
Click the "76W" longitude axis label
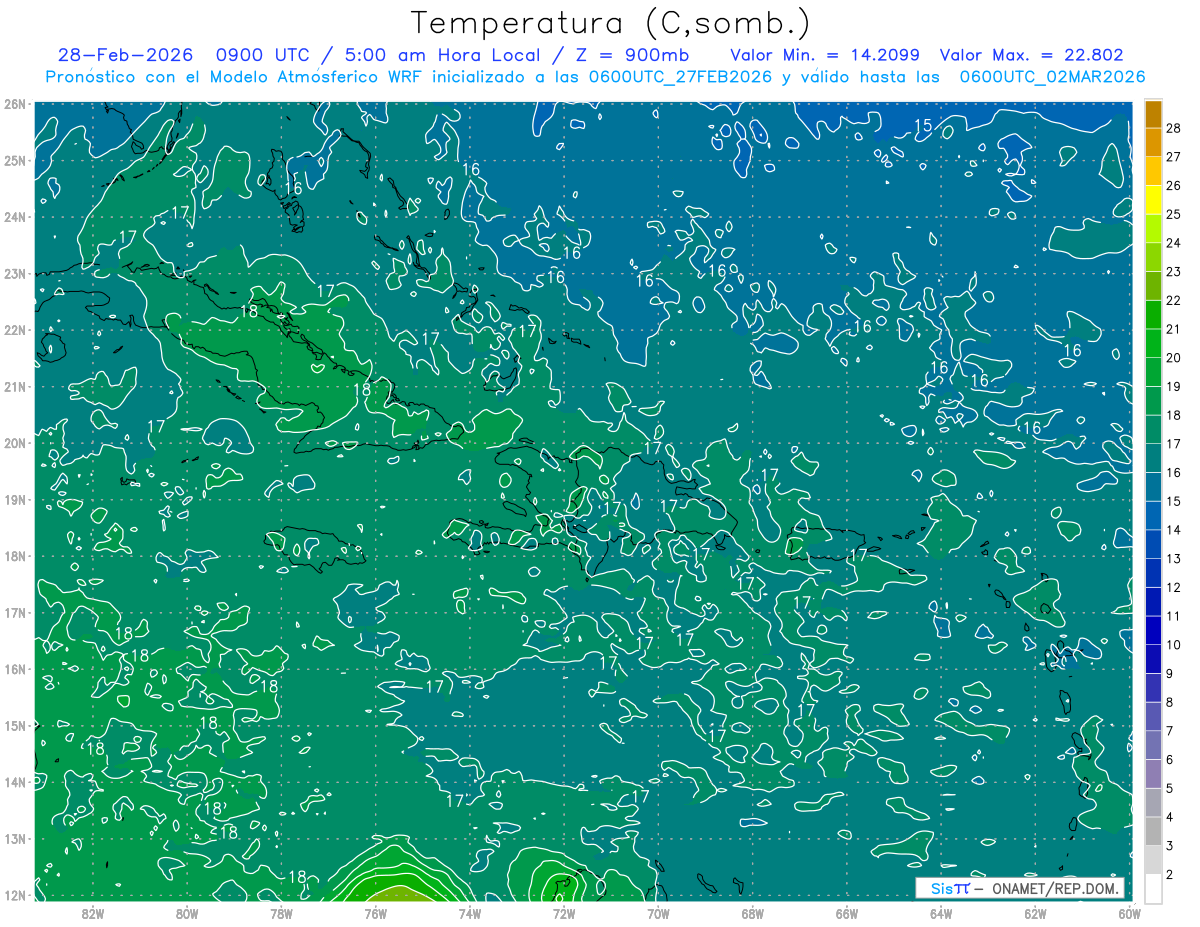point(375,912)
